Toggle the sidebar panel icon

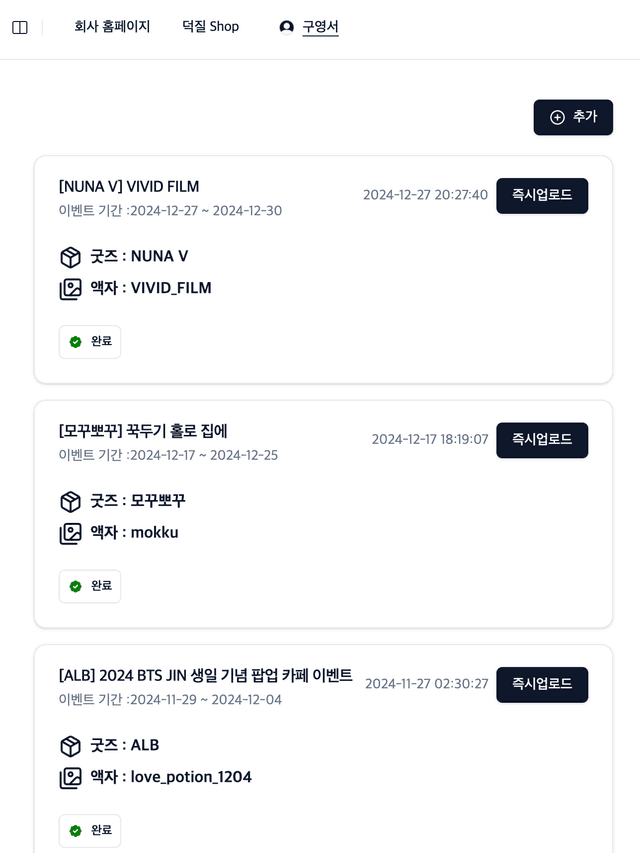(20, 28)
